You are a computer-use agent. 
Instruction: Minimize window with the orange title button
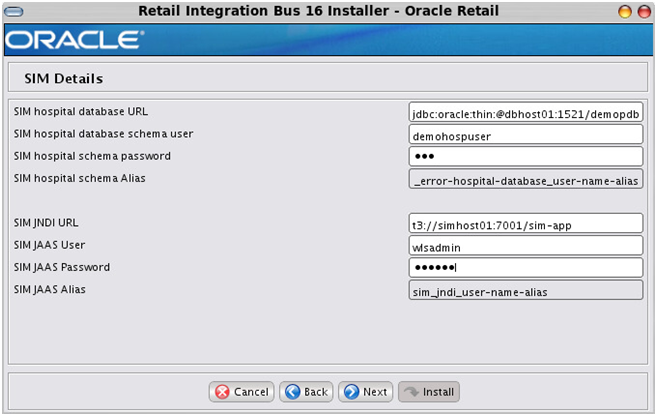pyautogui.click(x=625, y=11)
